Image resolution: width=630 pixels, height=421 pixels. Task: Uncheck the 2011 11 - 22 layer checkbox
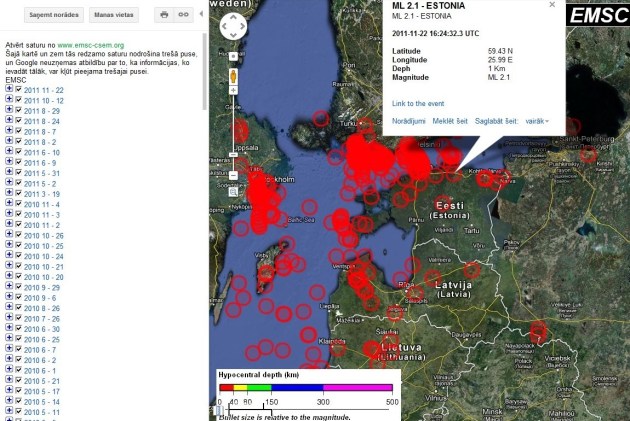18,90
